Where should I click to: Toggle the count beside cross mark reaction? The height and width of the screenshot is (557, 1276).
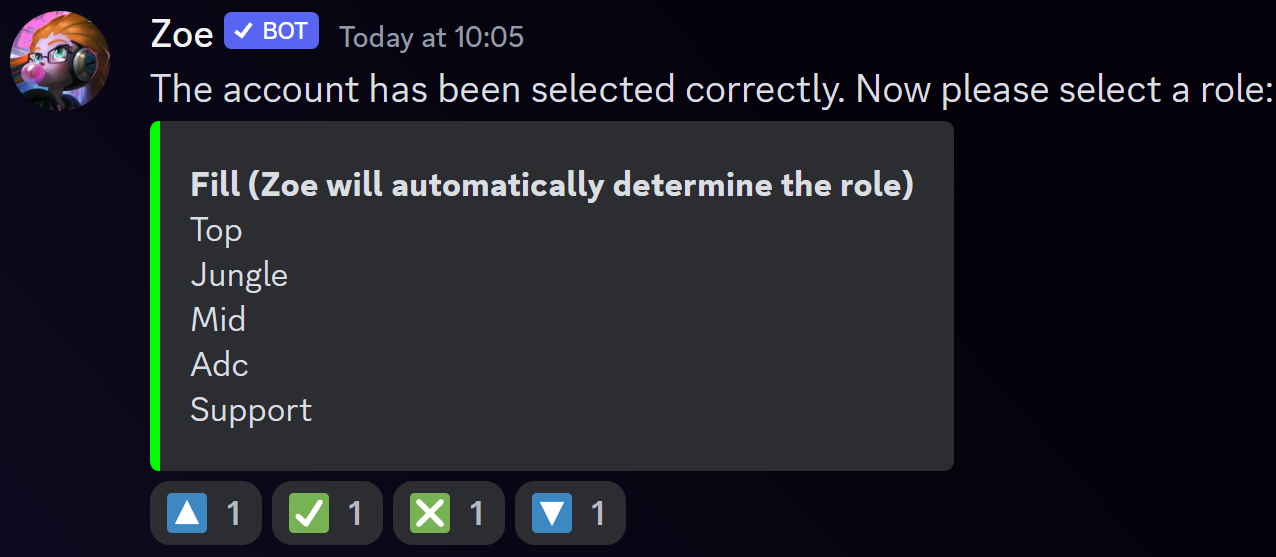476,514
